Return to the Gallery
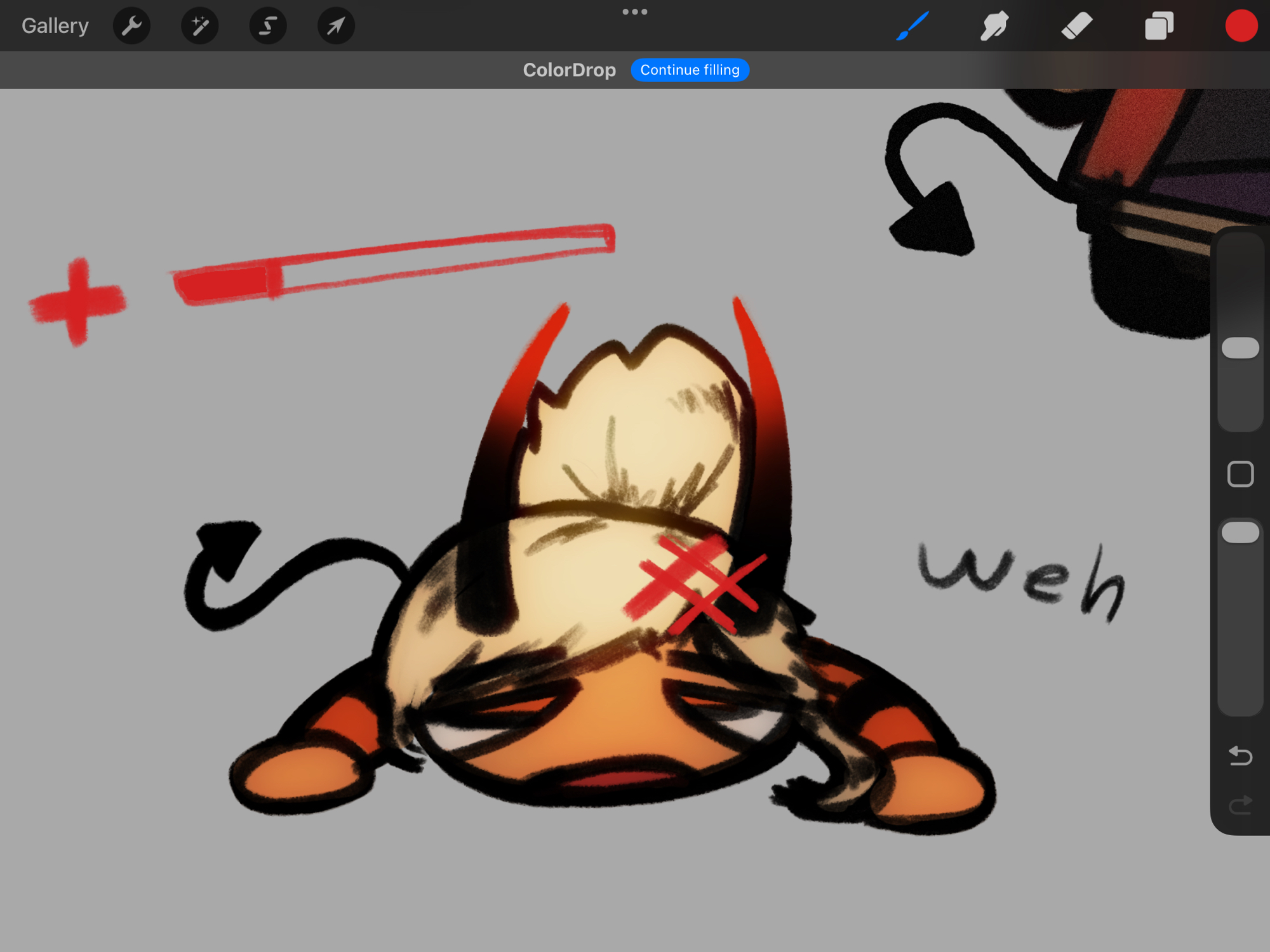The image size is (1270, 952). point(55,26)
